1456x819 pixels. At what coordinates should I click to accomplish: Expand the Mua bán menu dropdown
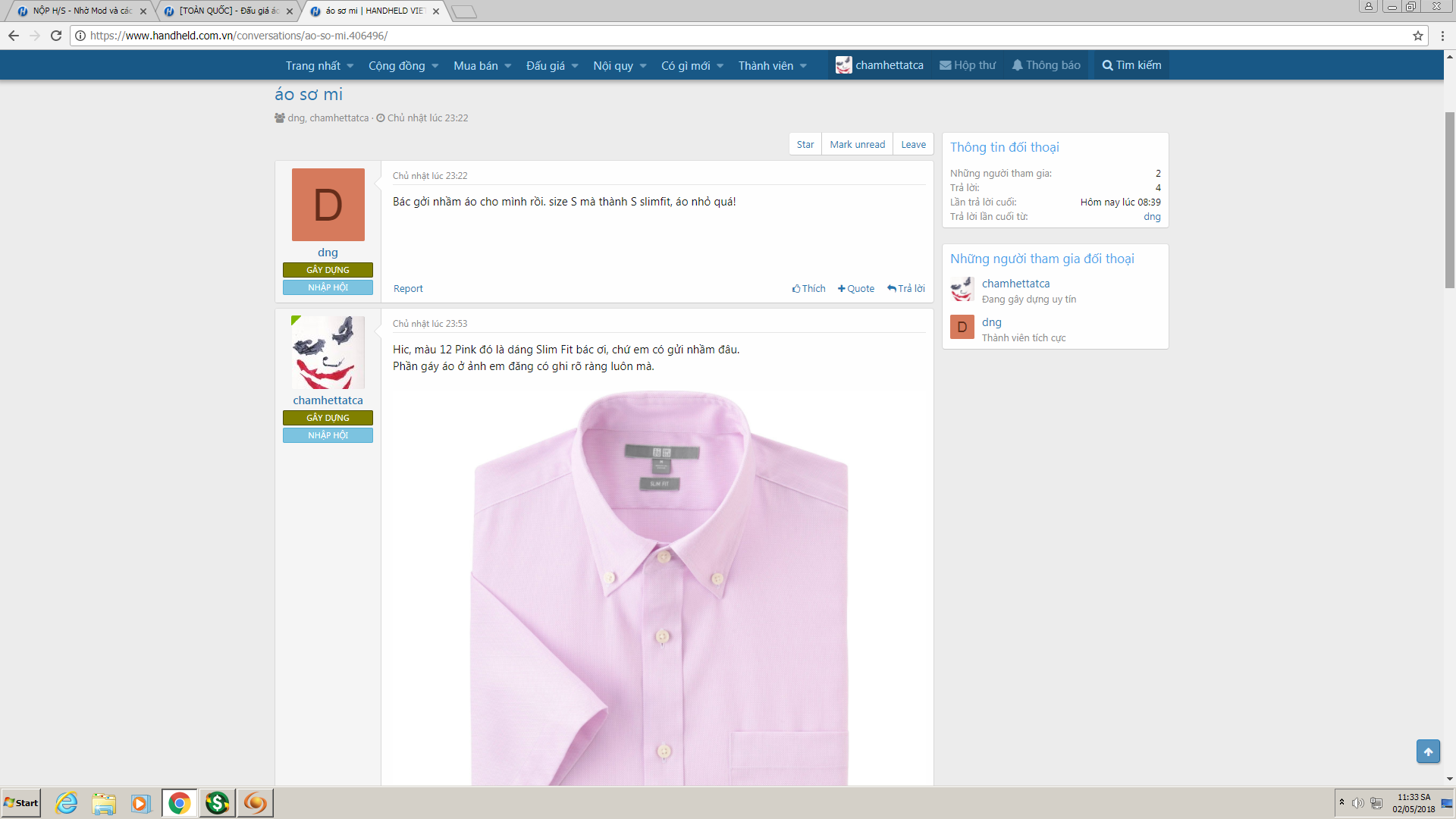(508, 66)
